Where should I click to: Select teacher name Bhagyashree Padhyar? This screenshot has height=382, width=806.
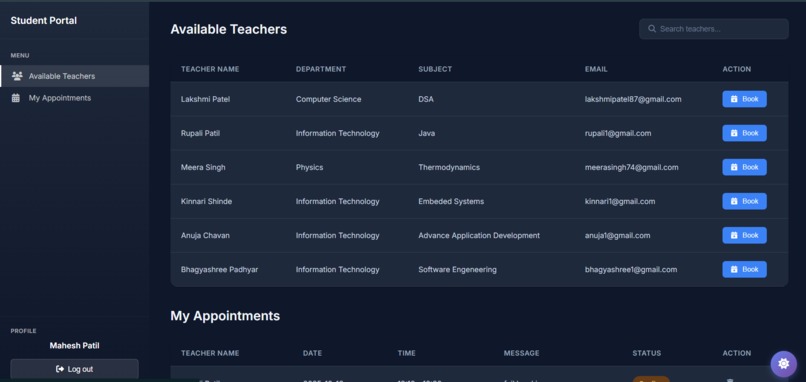tap(219, 269)
